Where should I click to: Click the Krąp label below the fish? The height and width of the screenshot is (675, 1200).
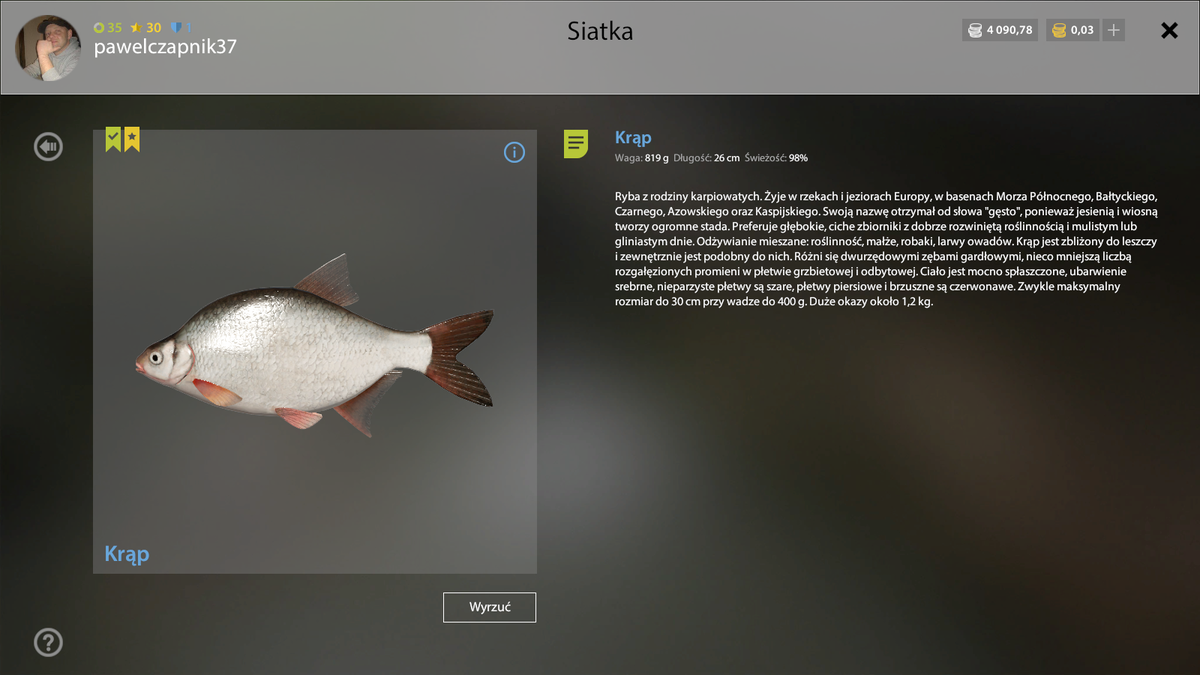pos(127,554)
